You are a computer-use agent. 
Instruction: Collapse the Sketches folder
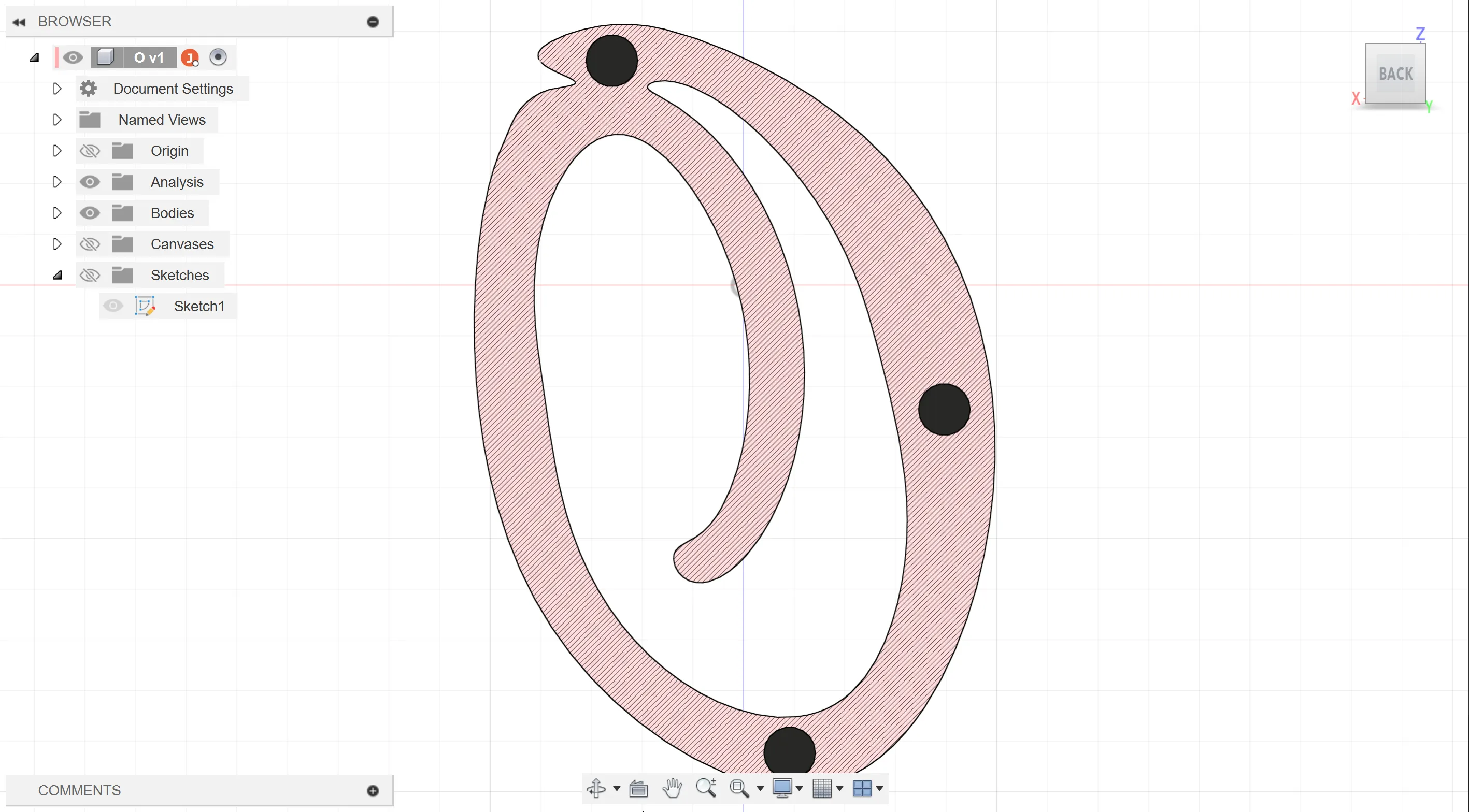(57, 275)
